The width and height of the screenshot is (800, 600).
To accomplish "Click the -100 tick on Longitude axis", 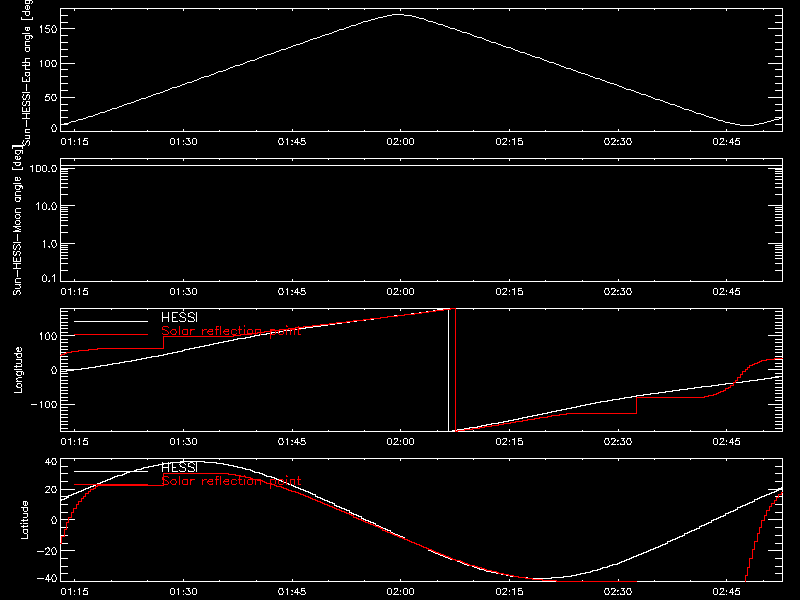I will [44, 404].
